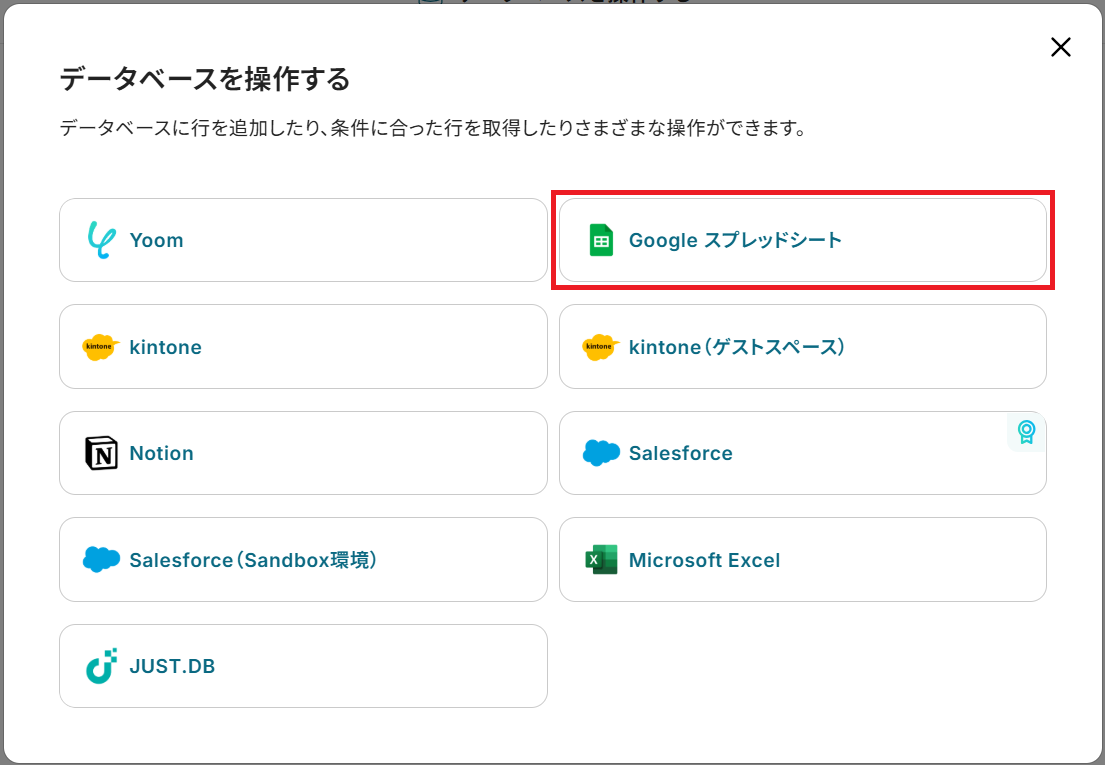This screenshot has height=765, width=1105.
Task: Choose the Microsoft Excel card
Action: coord(803,560)
